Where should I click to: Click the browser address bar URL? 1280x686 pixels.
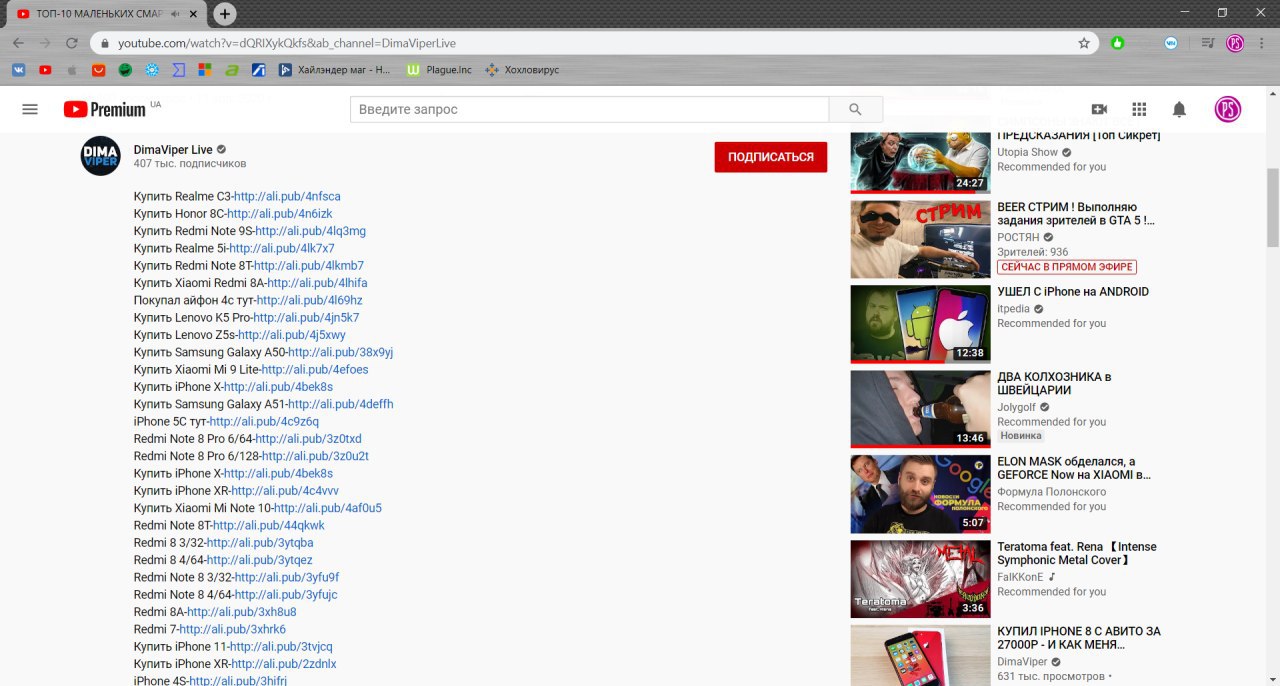point(287,43)
